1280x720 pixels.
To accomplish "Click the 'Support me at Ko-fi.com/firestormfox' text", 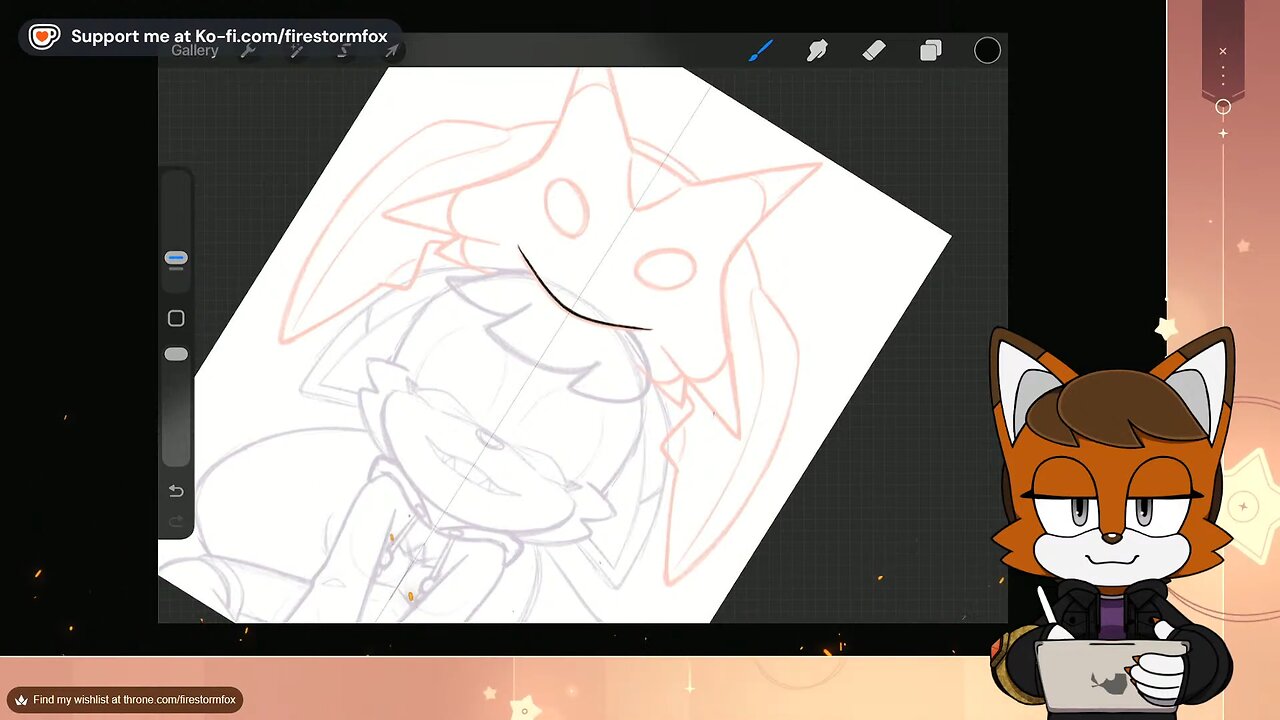I will (x=229, y=37).
